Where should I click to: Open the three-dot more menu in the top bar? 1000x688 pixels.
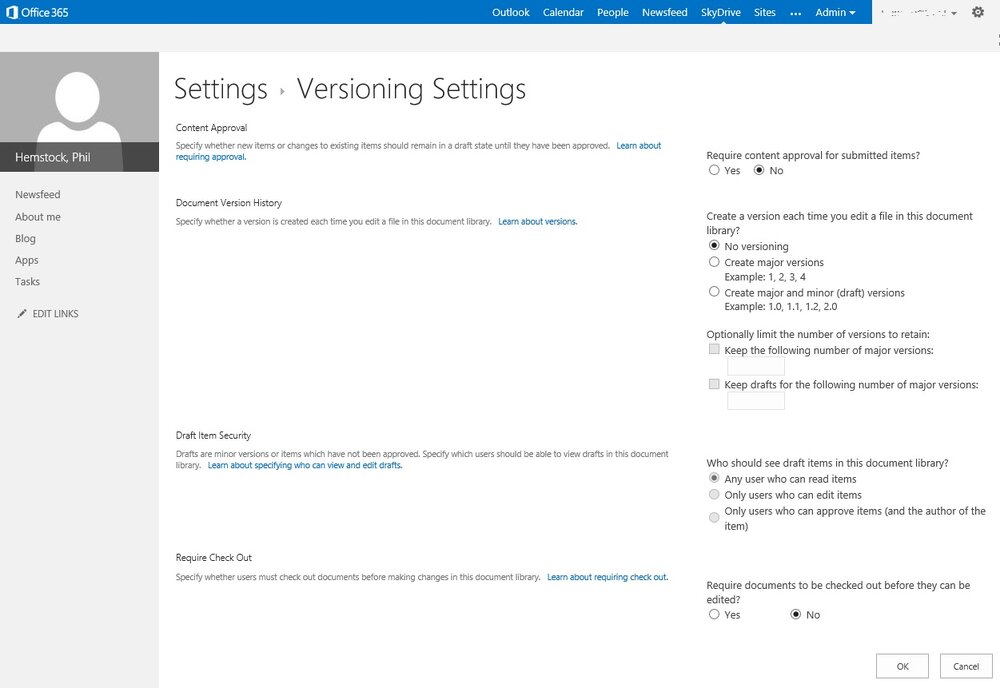795,13
